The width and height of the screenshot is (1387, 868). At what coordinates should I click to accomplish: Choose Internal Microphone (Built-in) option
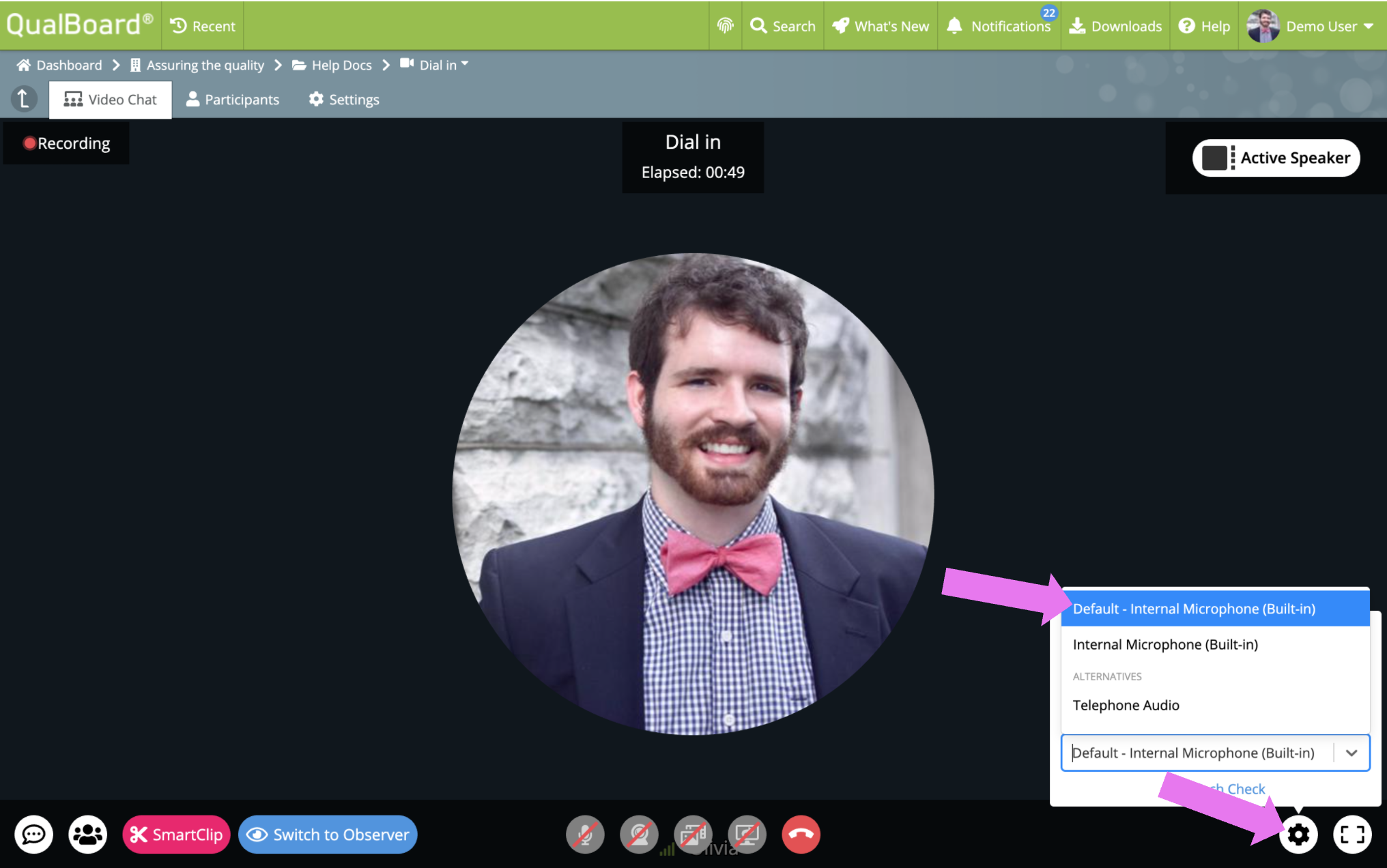click(1164, 644)
